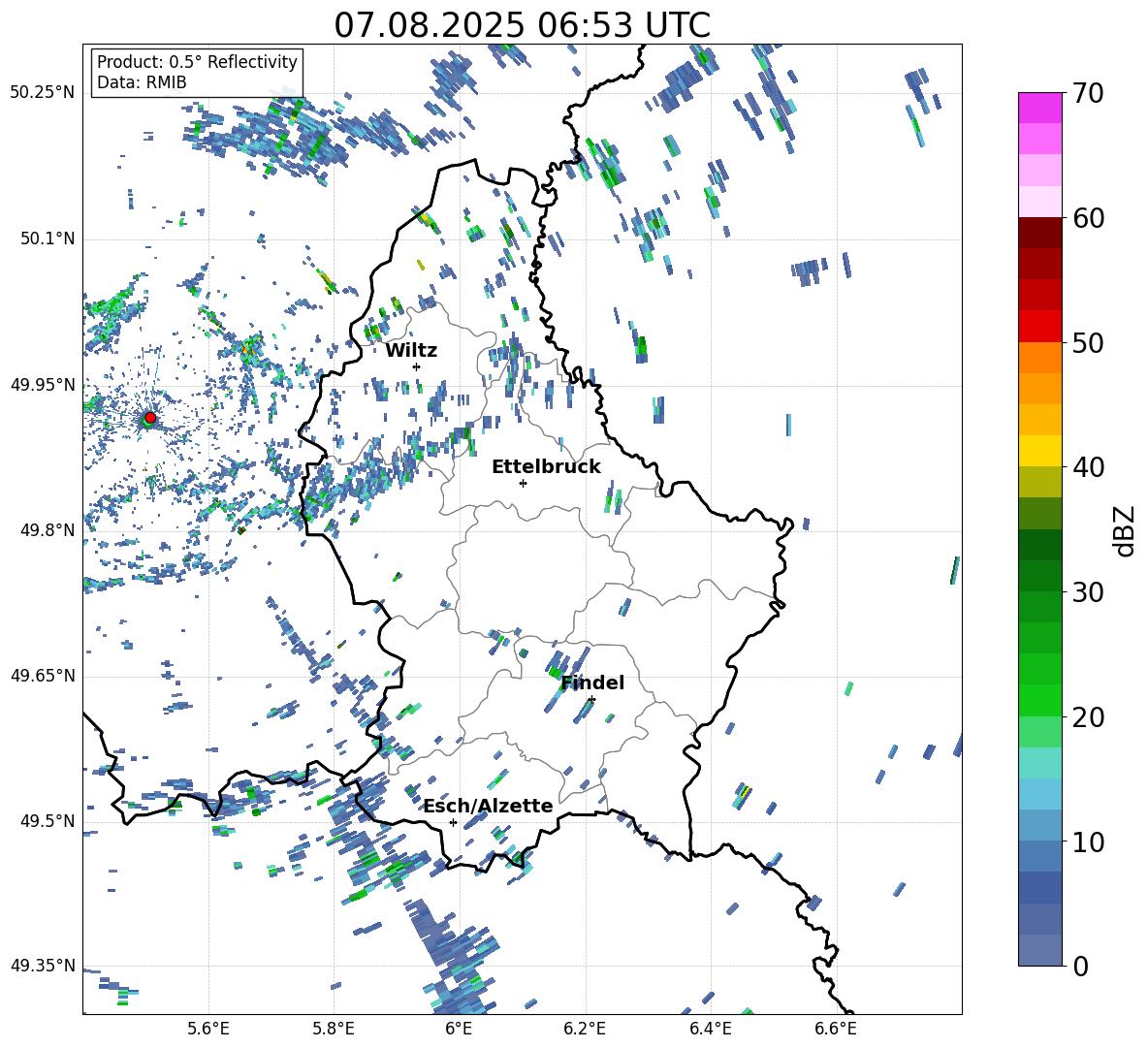Click the Wiltz city label

411,350
